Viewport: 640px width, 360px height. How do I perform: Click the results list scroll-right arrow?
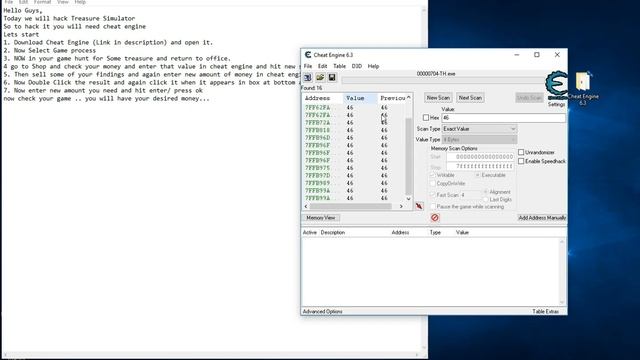click(401, 207)
